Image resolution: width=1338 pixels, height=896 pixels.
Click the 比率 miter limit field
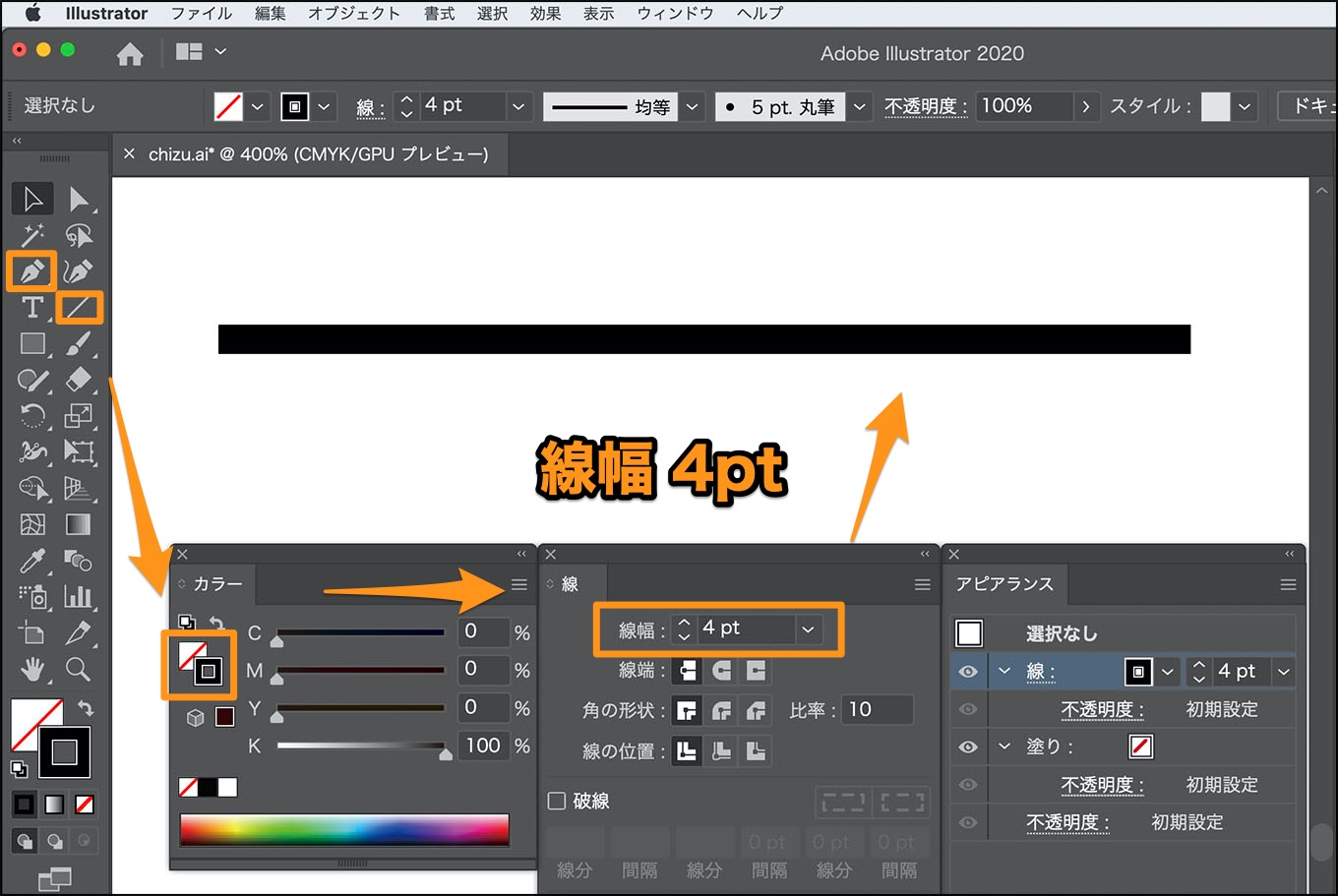tap(880, 709)
